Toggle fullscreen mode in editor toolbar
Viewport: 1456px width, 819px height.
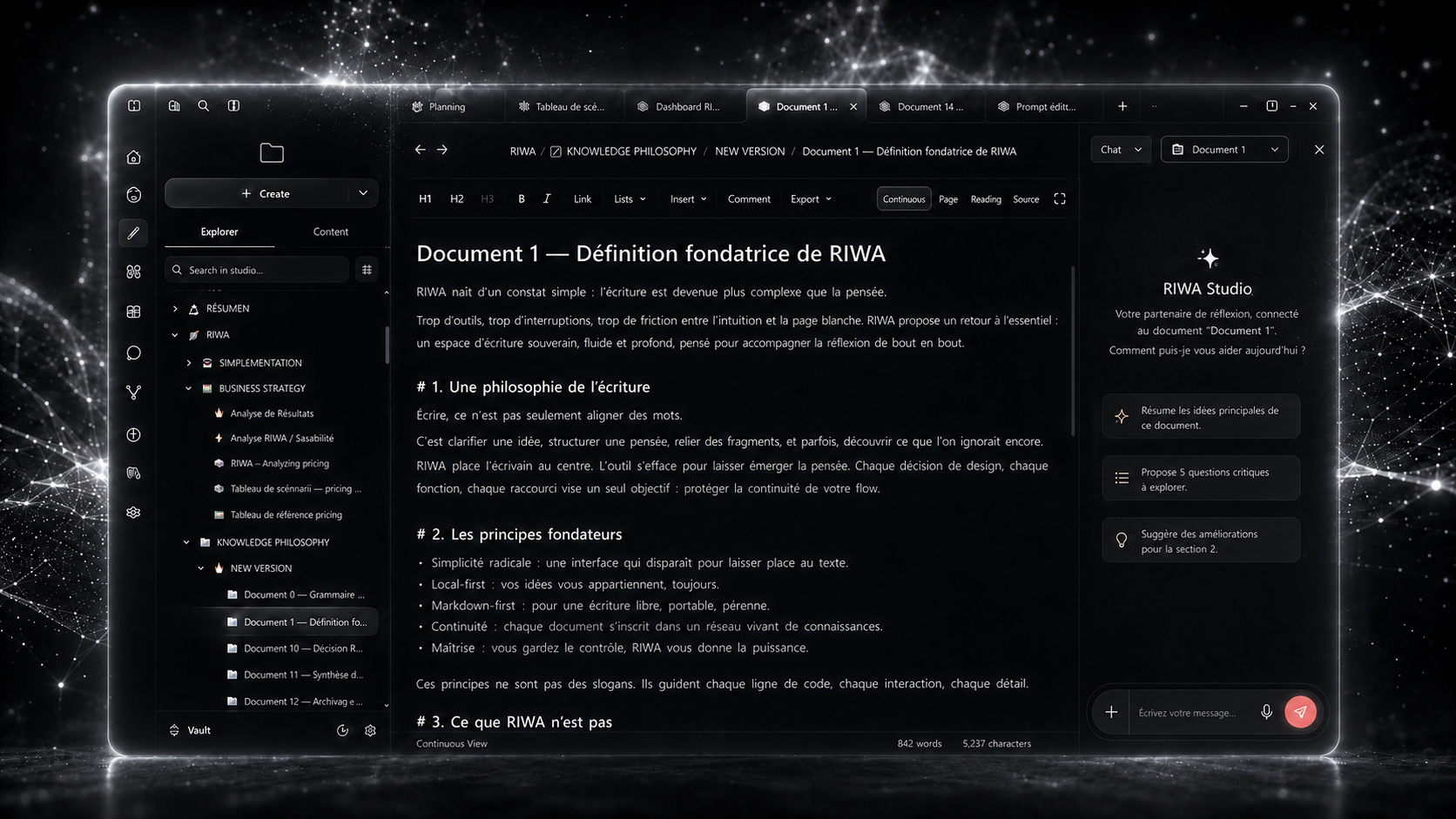(1060, 199)
